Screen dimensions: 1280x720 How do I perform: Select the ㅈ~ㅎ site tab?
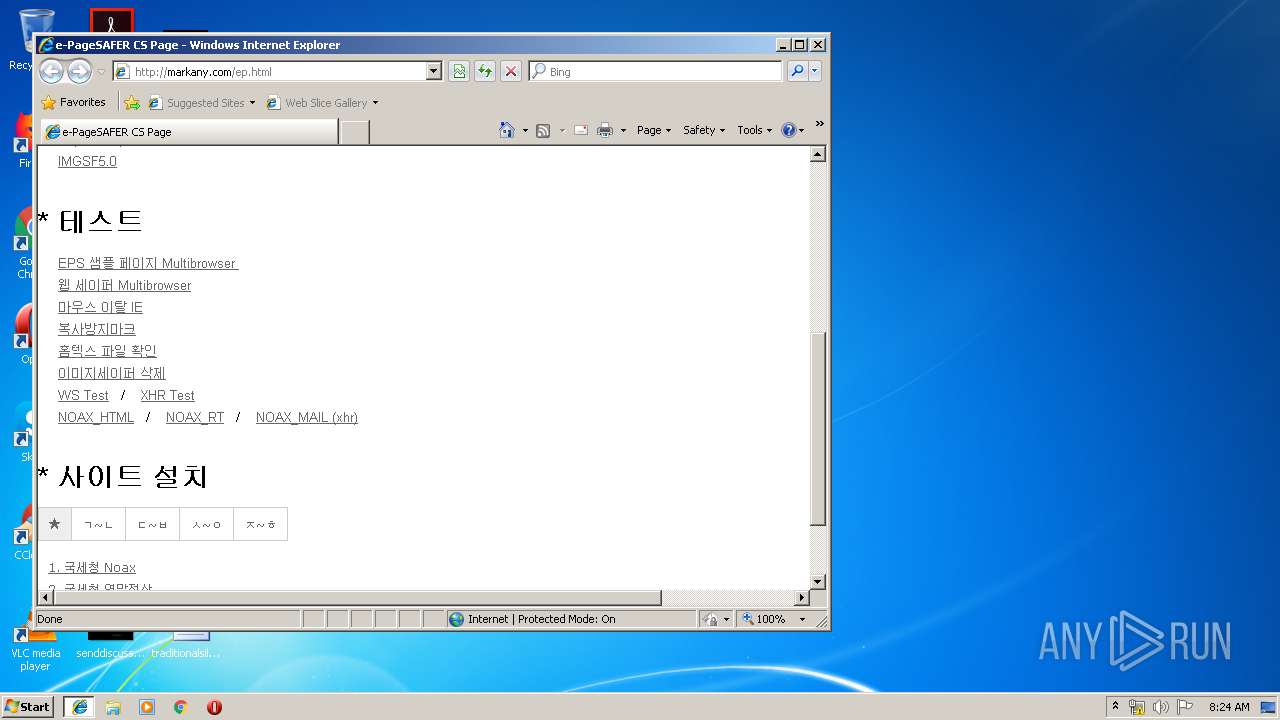click(260, 524)
